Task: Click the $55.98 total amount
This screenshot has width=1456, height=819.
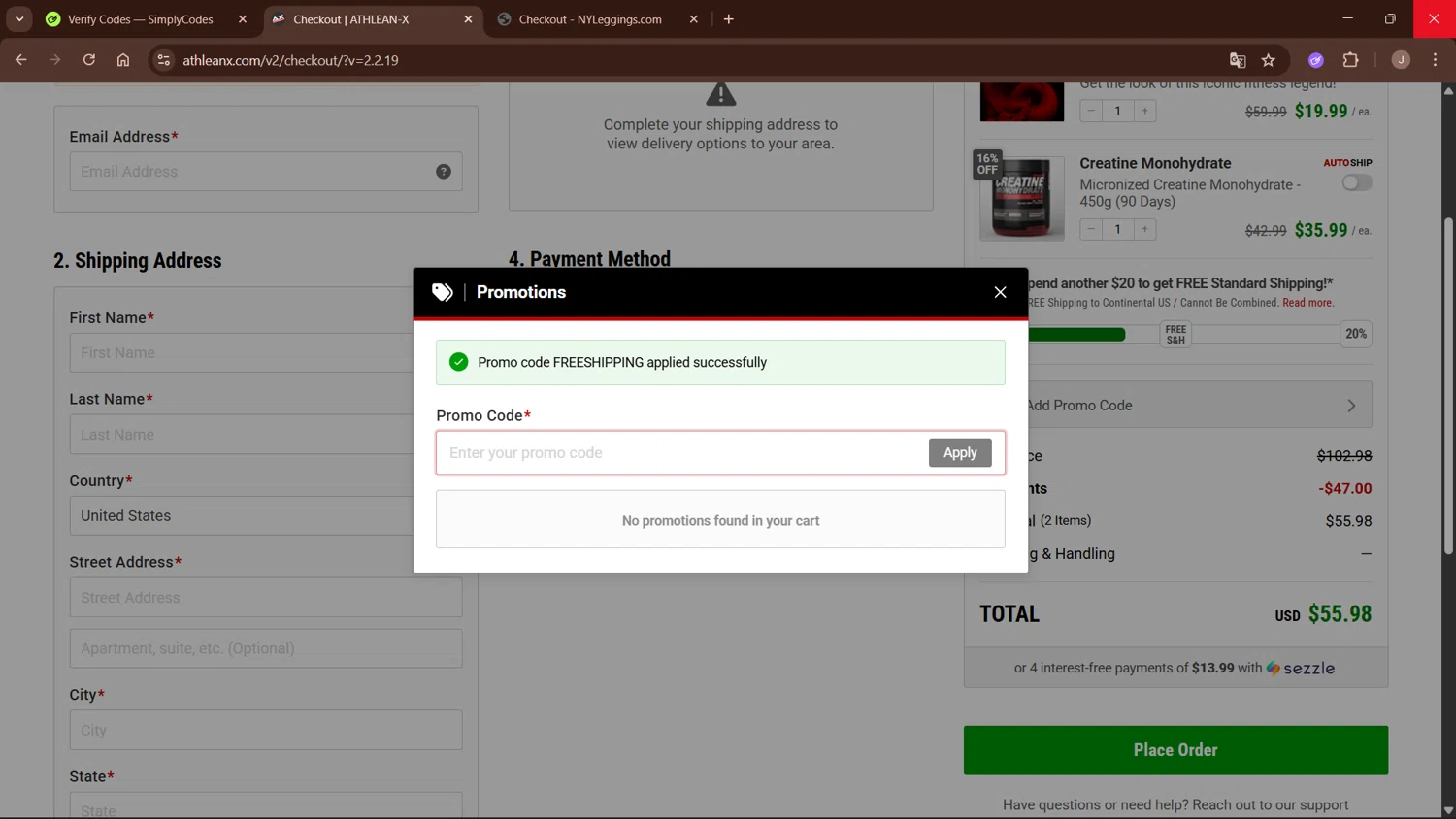Action: [1340, 614]
